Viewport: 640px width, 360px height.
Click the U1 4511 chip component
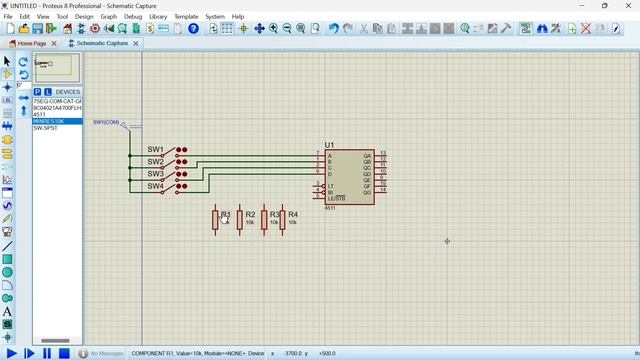(349, 177)
